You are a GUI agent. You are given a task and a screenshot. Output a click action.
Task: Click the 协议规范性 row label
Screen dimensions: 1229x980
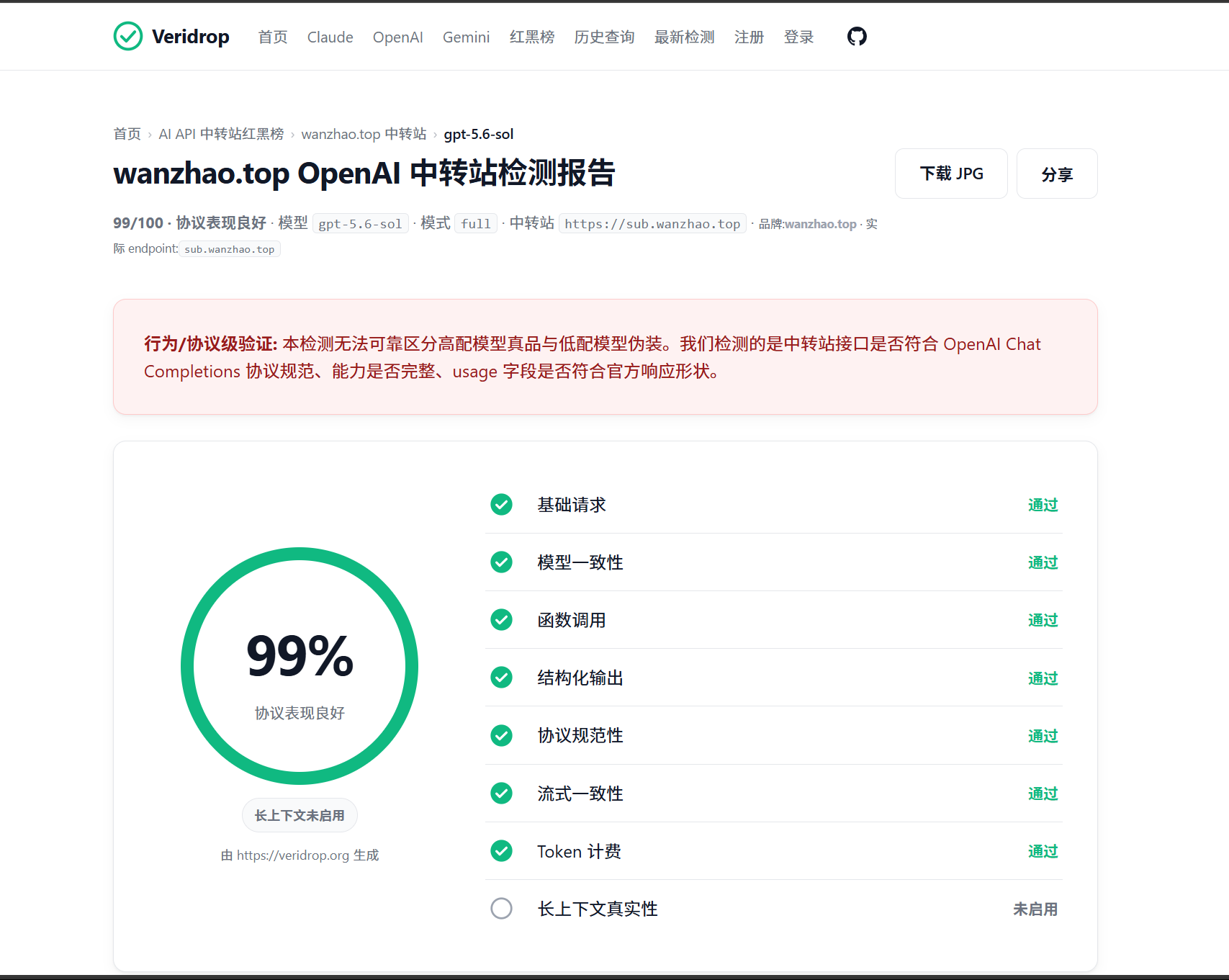(580, 735)
